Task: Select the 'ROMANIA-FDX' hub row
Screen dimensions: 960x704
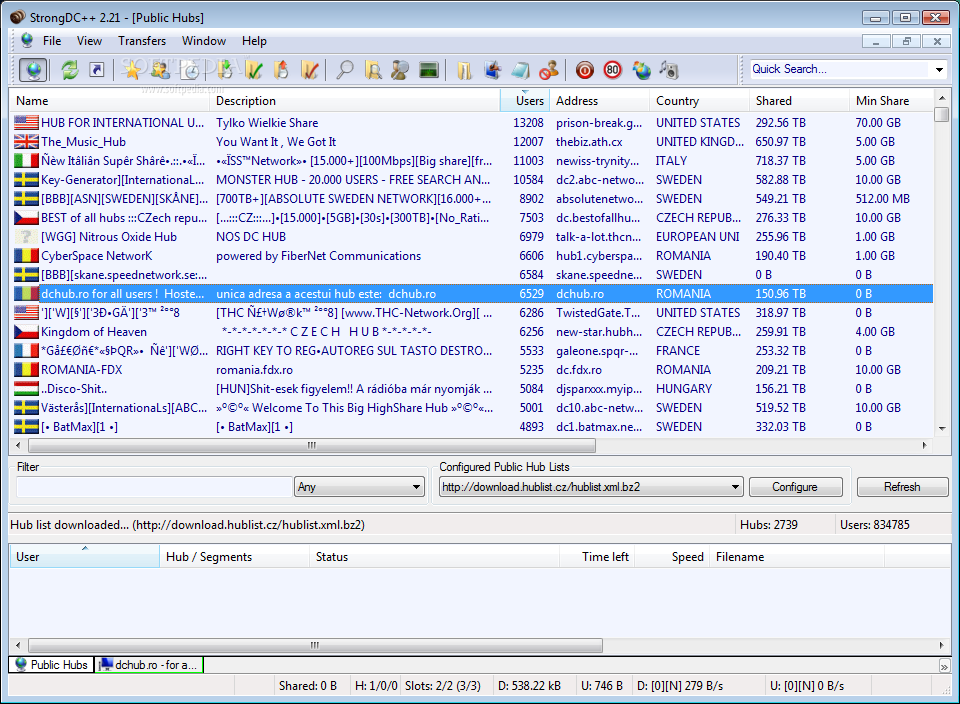Action: click(471, 369)
